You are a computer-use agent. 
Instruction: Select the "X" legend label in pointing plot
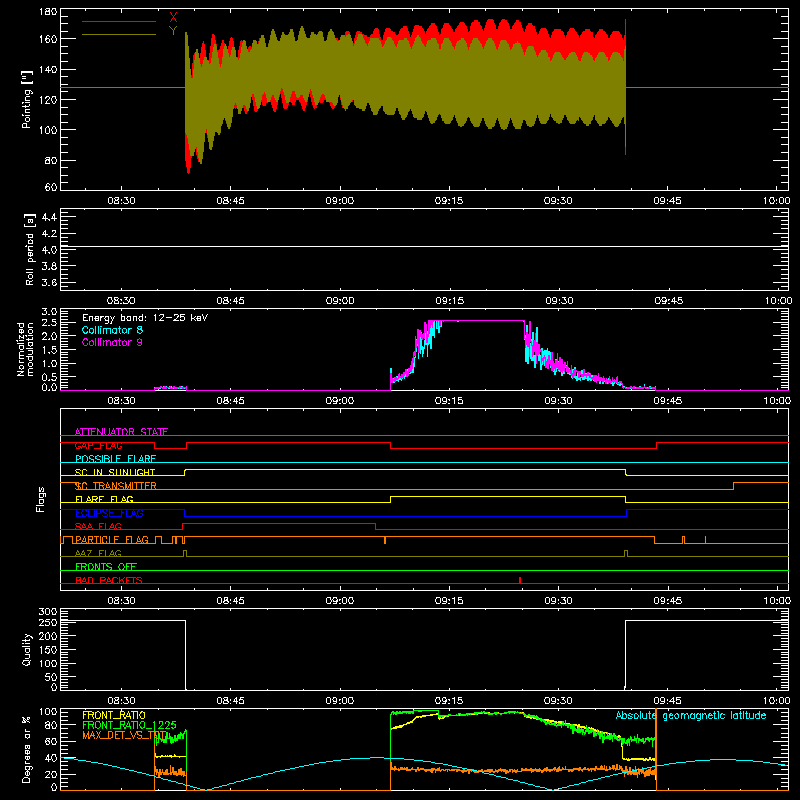(x=173, y=18)
